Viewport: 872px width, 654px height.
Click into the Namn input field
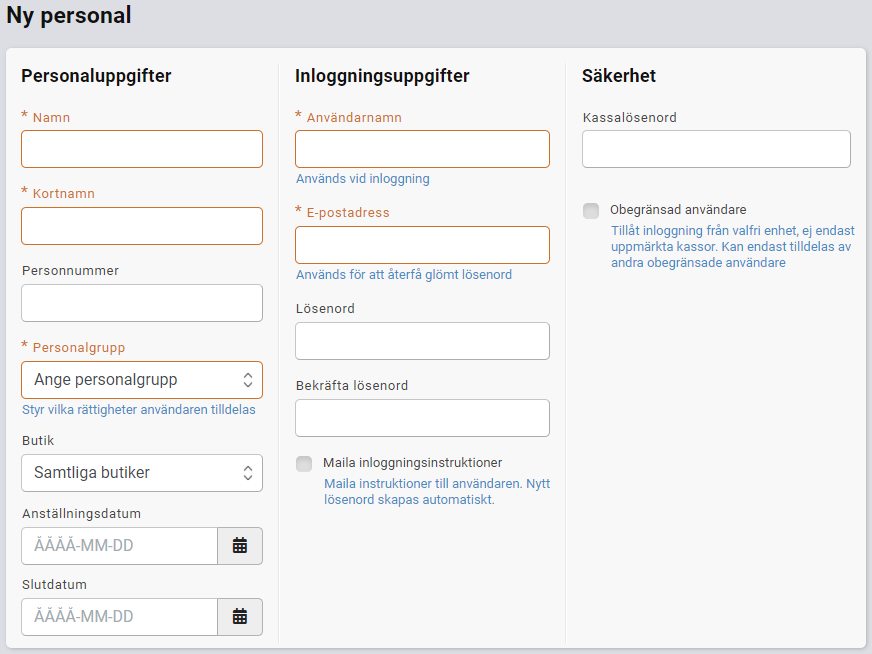click(x=142, y=149)
